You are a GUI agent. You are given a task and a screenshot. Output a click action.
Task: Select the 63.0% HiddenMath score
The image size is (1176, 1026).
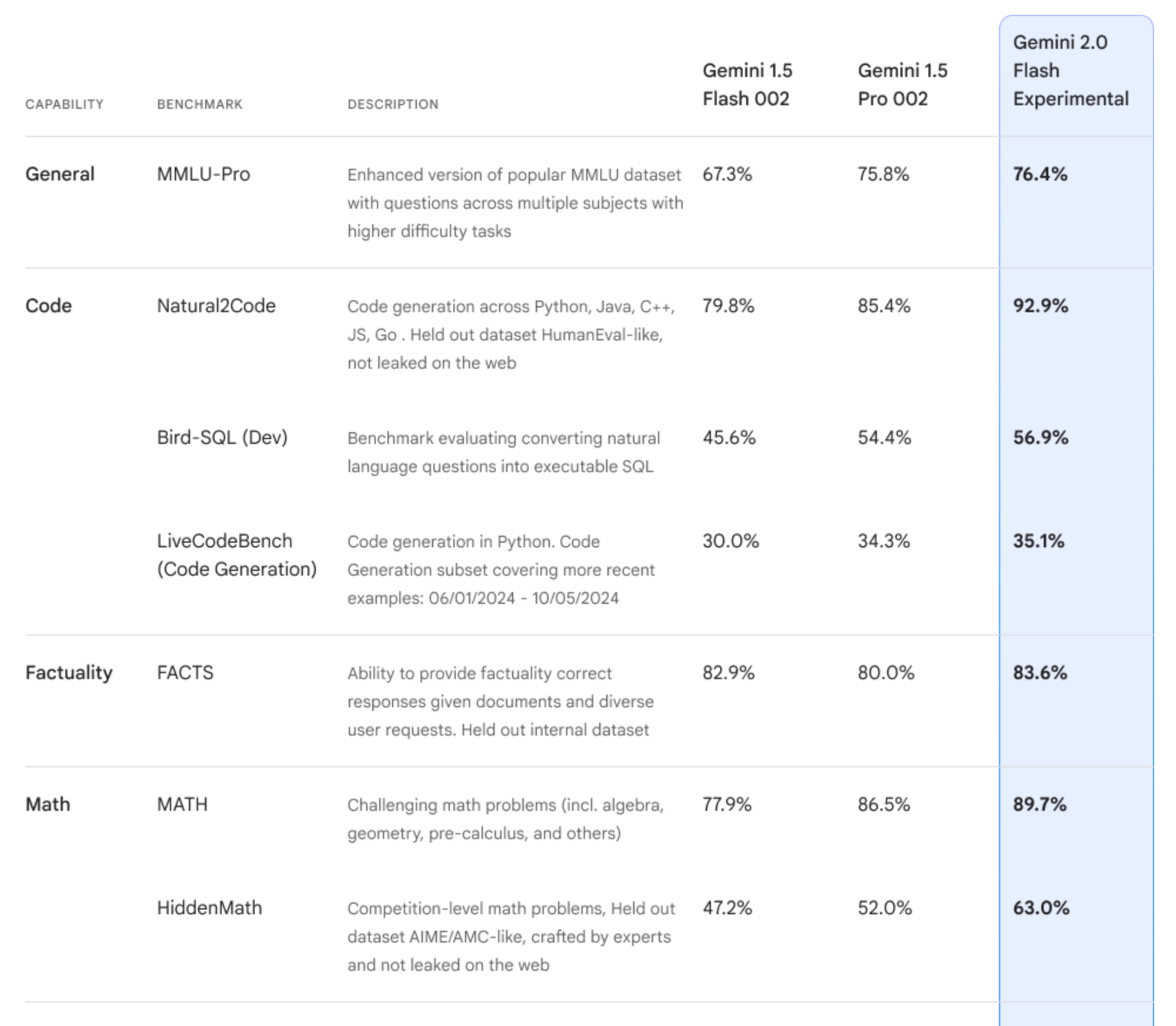[1041, 908]
